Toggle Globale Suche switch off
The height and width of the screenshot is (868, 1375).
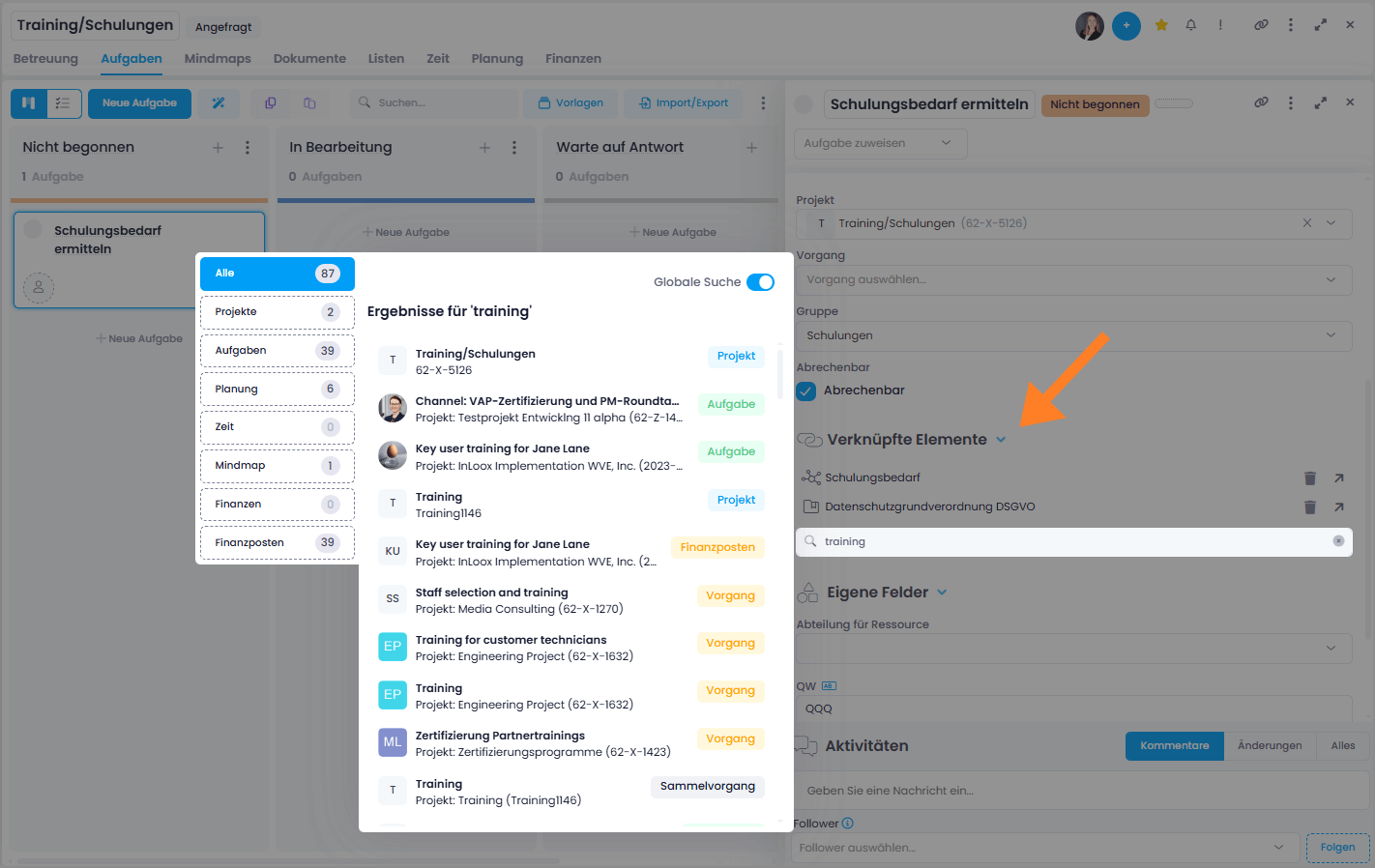761,282
